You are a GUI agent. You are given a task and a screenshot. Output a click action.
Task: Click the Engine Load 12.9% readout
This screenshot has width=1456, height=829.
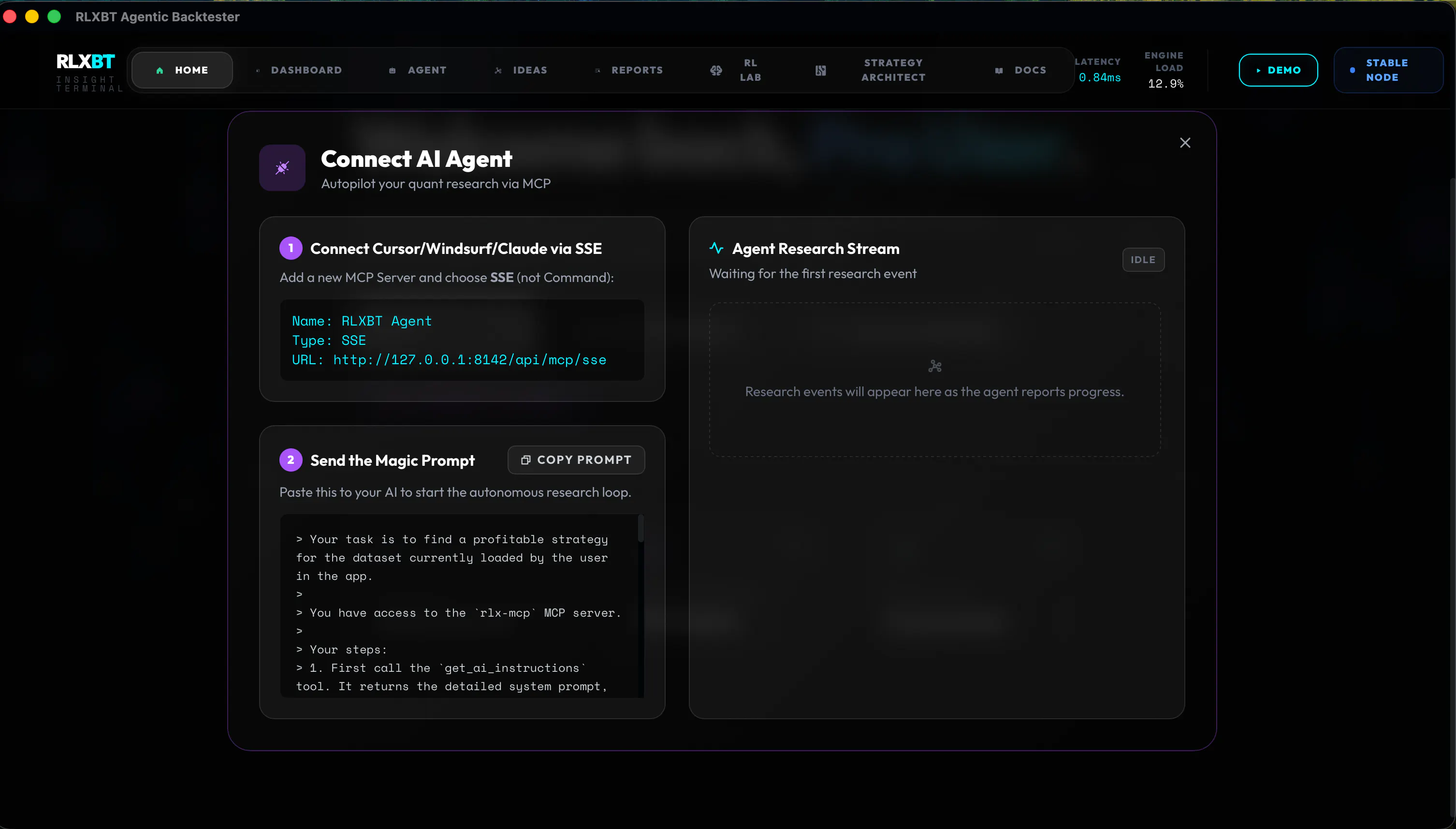click(1164, 70)
